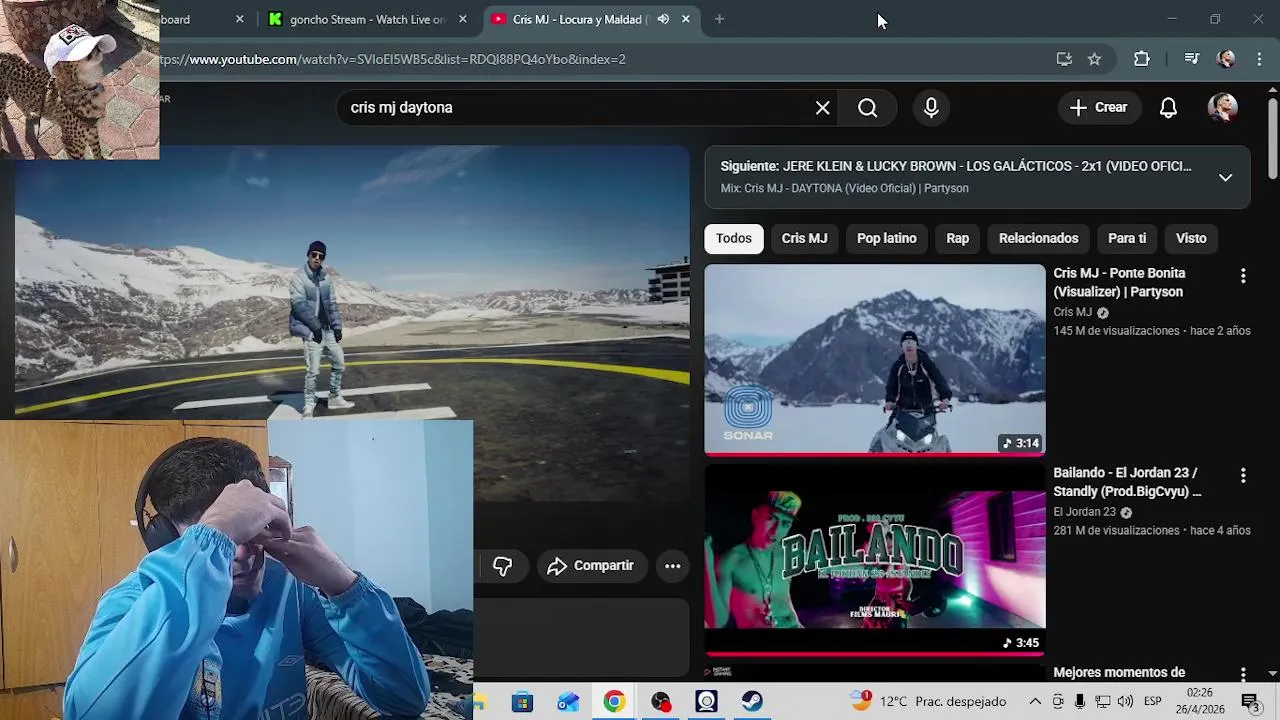Click the dislike thumbs-down button

coord(502,566)
